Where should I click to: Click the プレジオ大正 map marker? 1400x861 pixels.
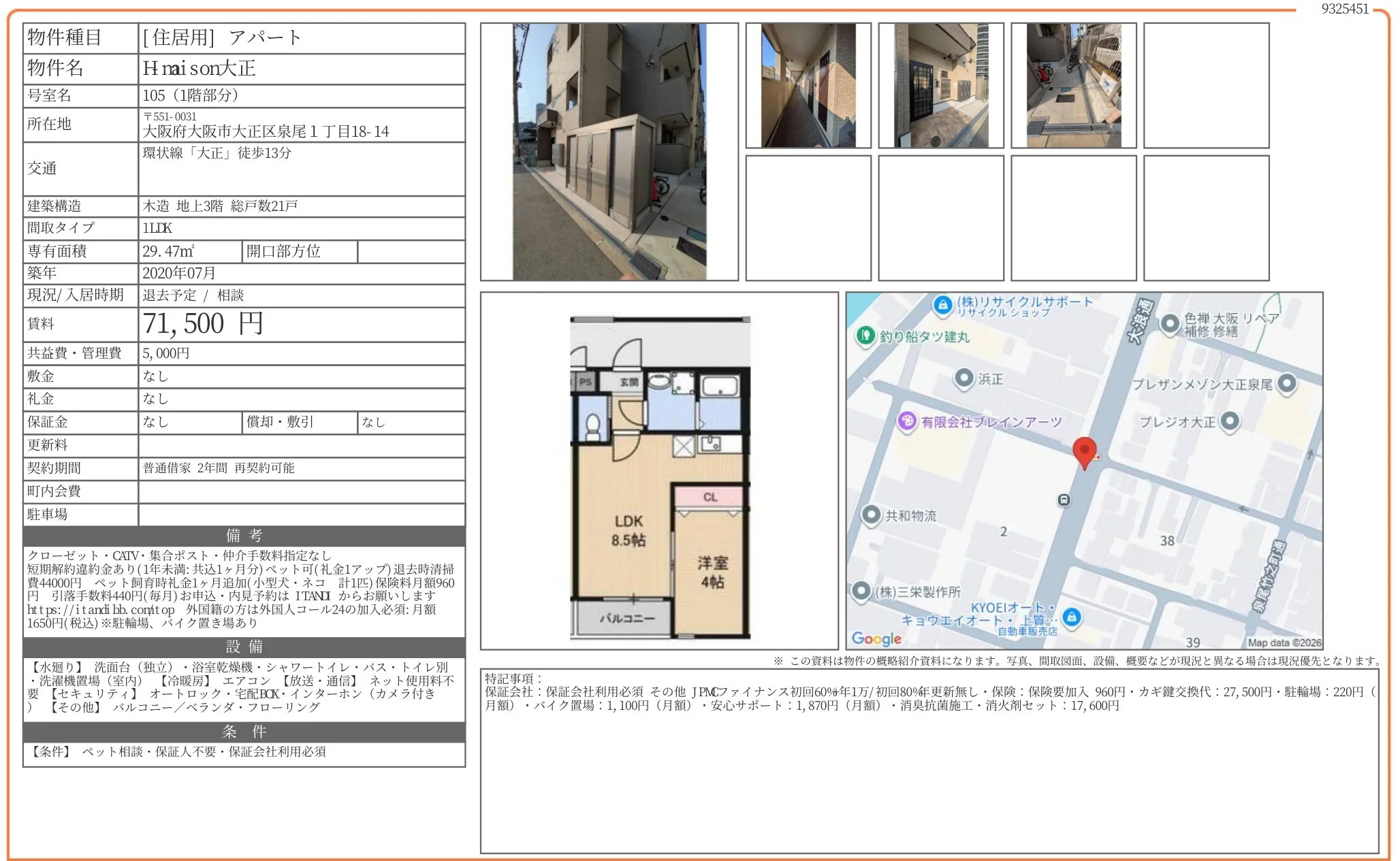pos(1230,421)
